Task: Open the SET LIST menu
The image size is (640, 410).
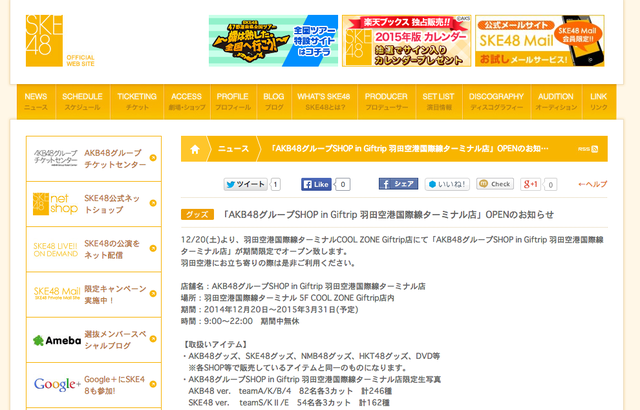Action: pos(439,102)
